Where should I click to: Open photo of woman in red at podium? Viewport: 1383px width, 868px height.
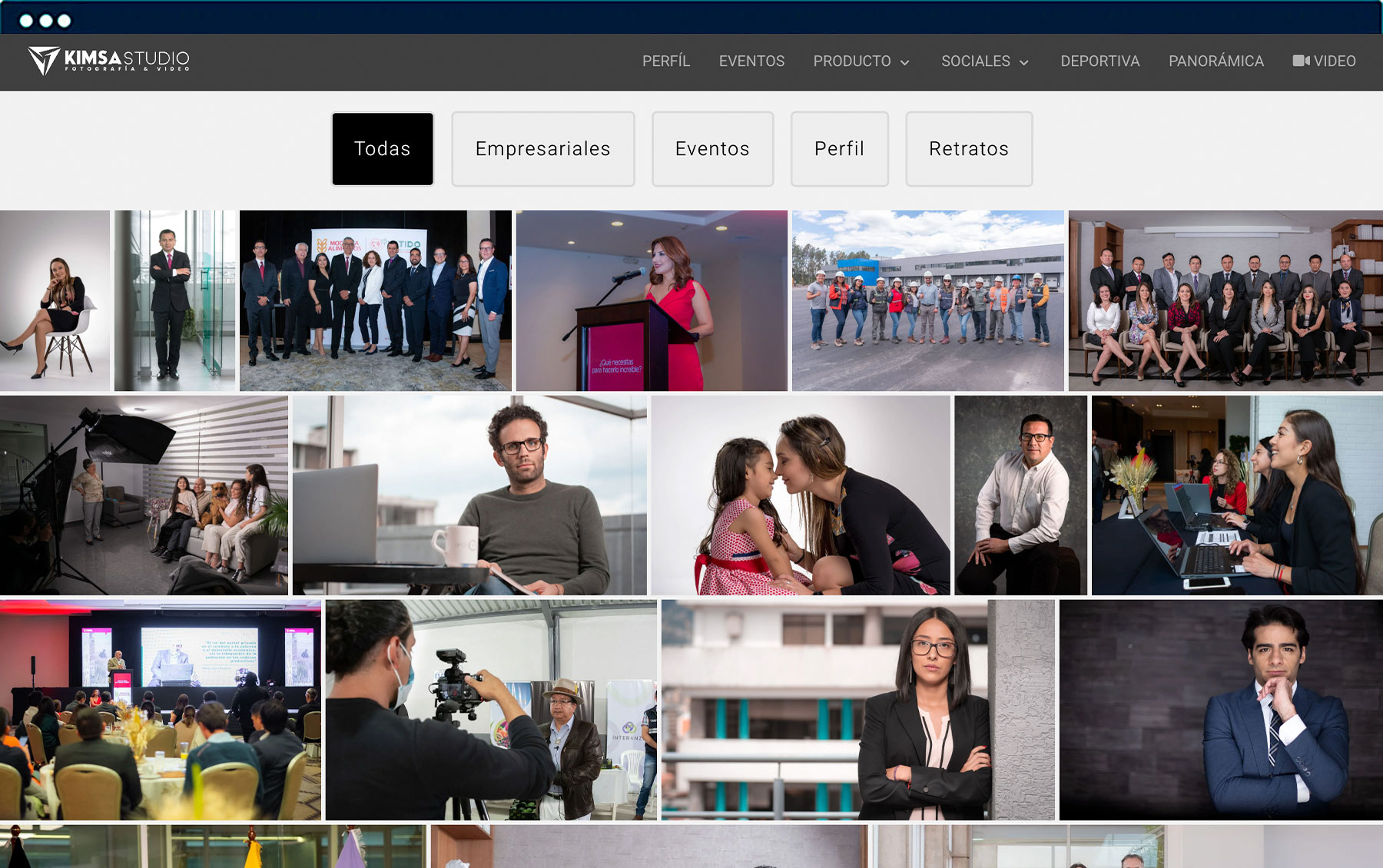click(652, 300)
